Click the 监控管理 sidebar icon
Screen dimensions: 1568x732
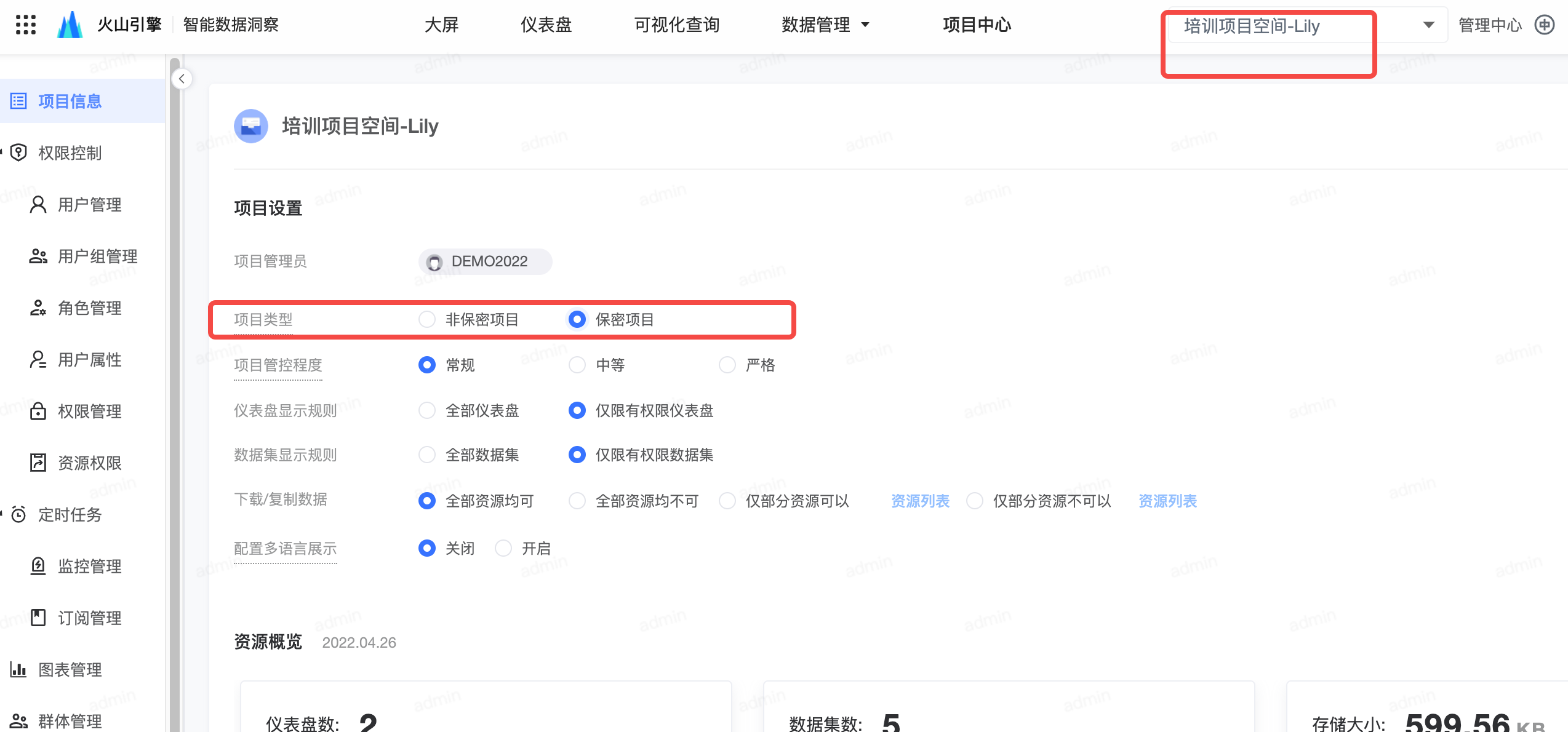point(38,566)
